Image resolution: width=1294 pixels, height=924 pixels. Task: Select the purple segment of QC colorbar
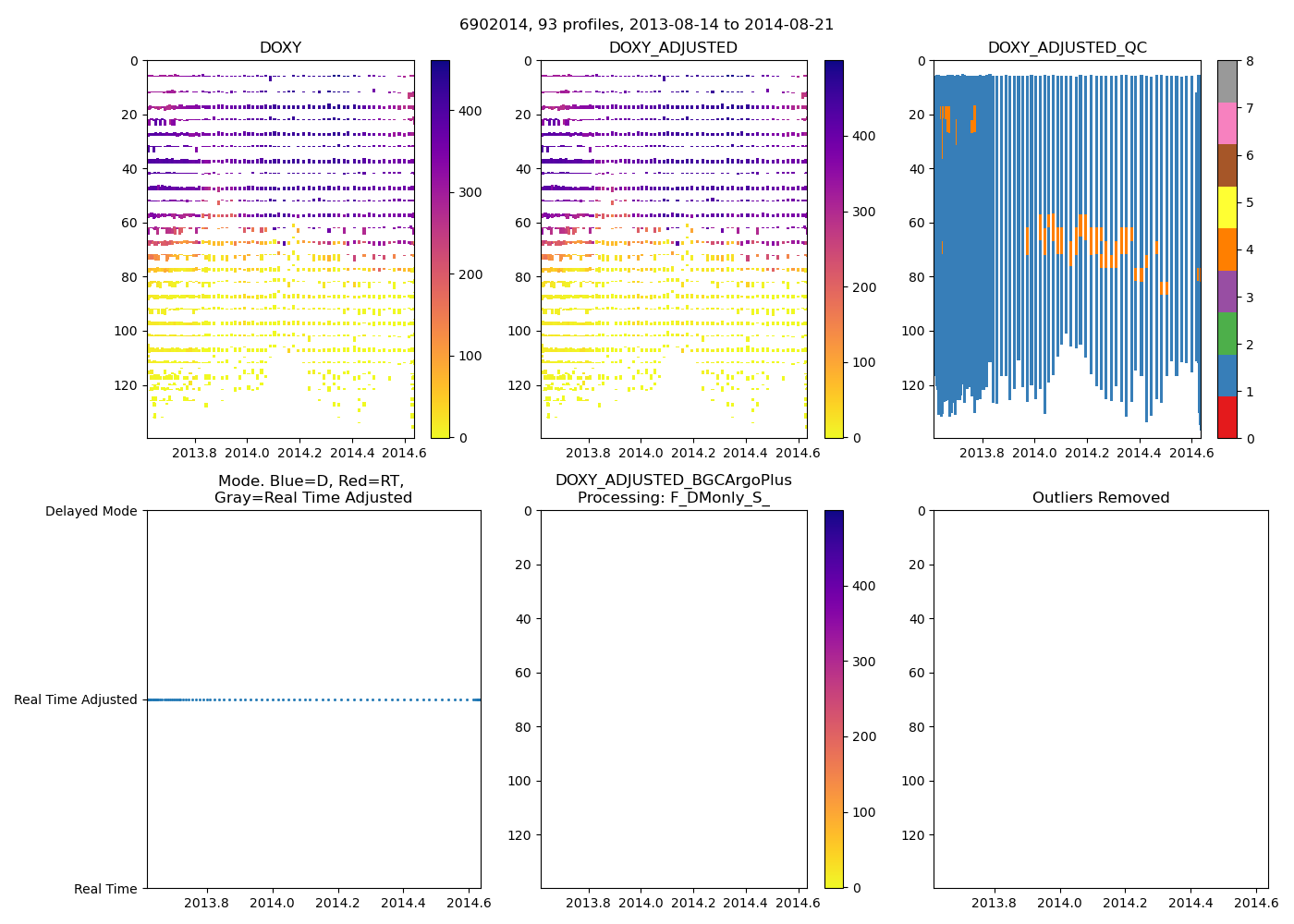[x=1227, y=291]
